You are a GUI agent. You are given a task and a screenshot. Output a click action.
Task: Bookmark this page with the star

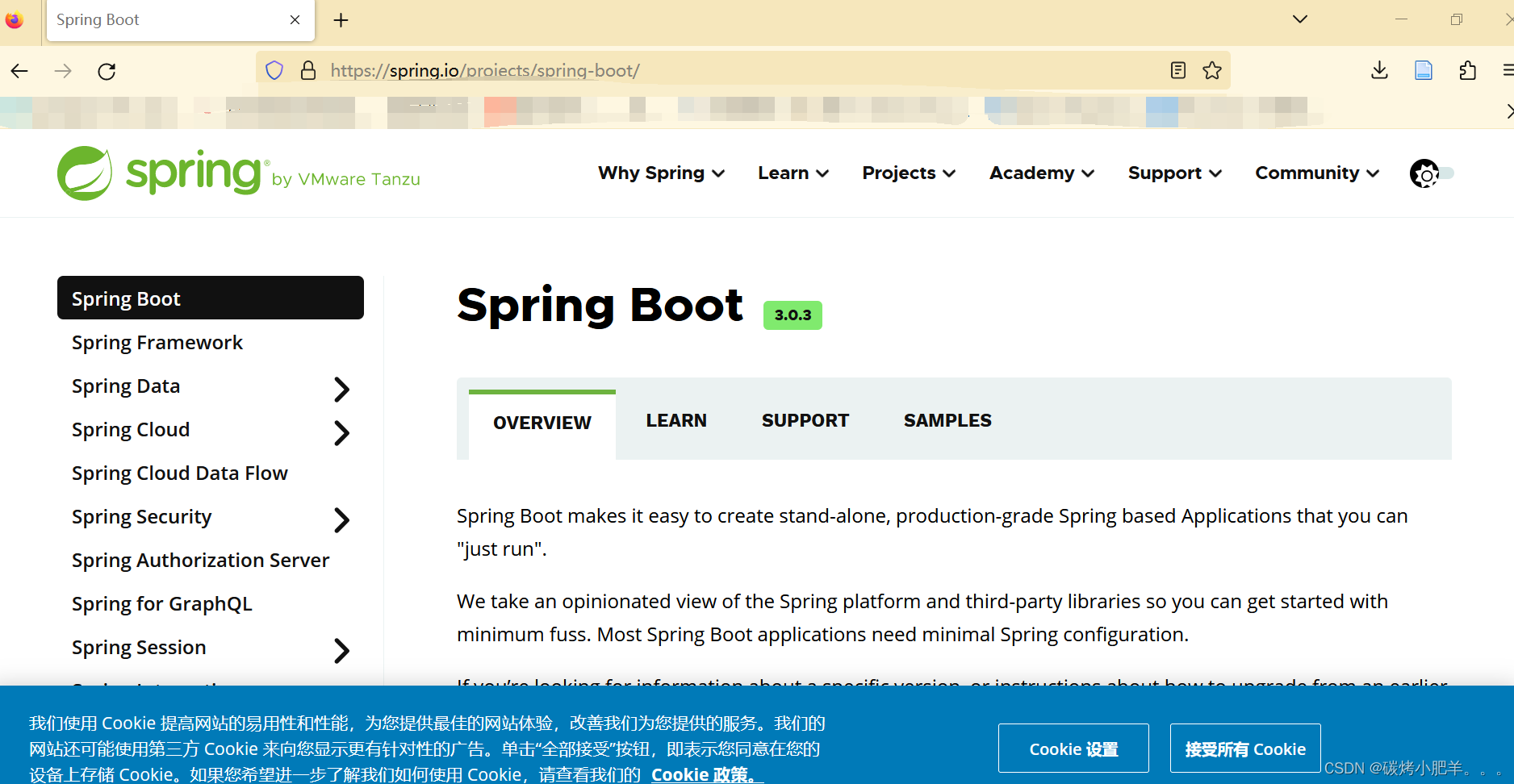(x=1212, y=71)
